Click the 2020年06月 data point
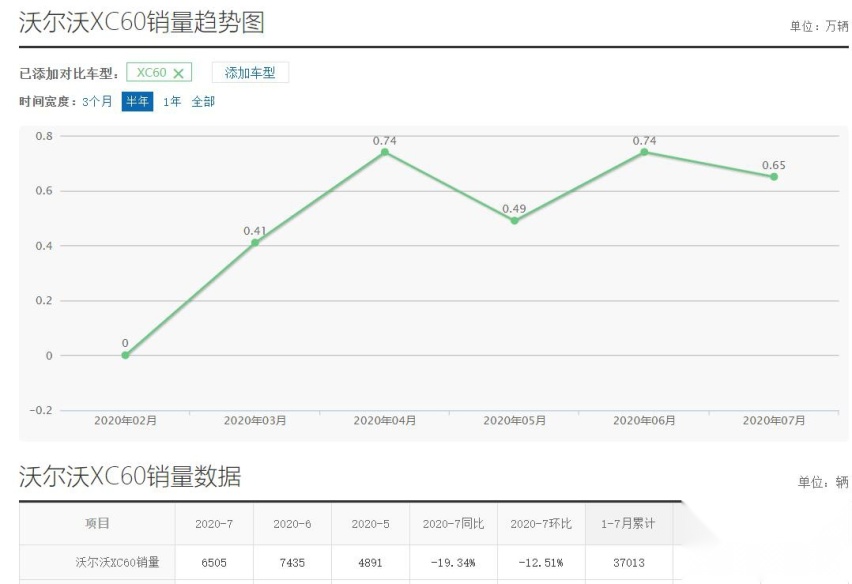Image resolution: width=852 pixels, height=584 pixels. coord(644,152)
